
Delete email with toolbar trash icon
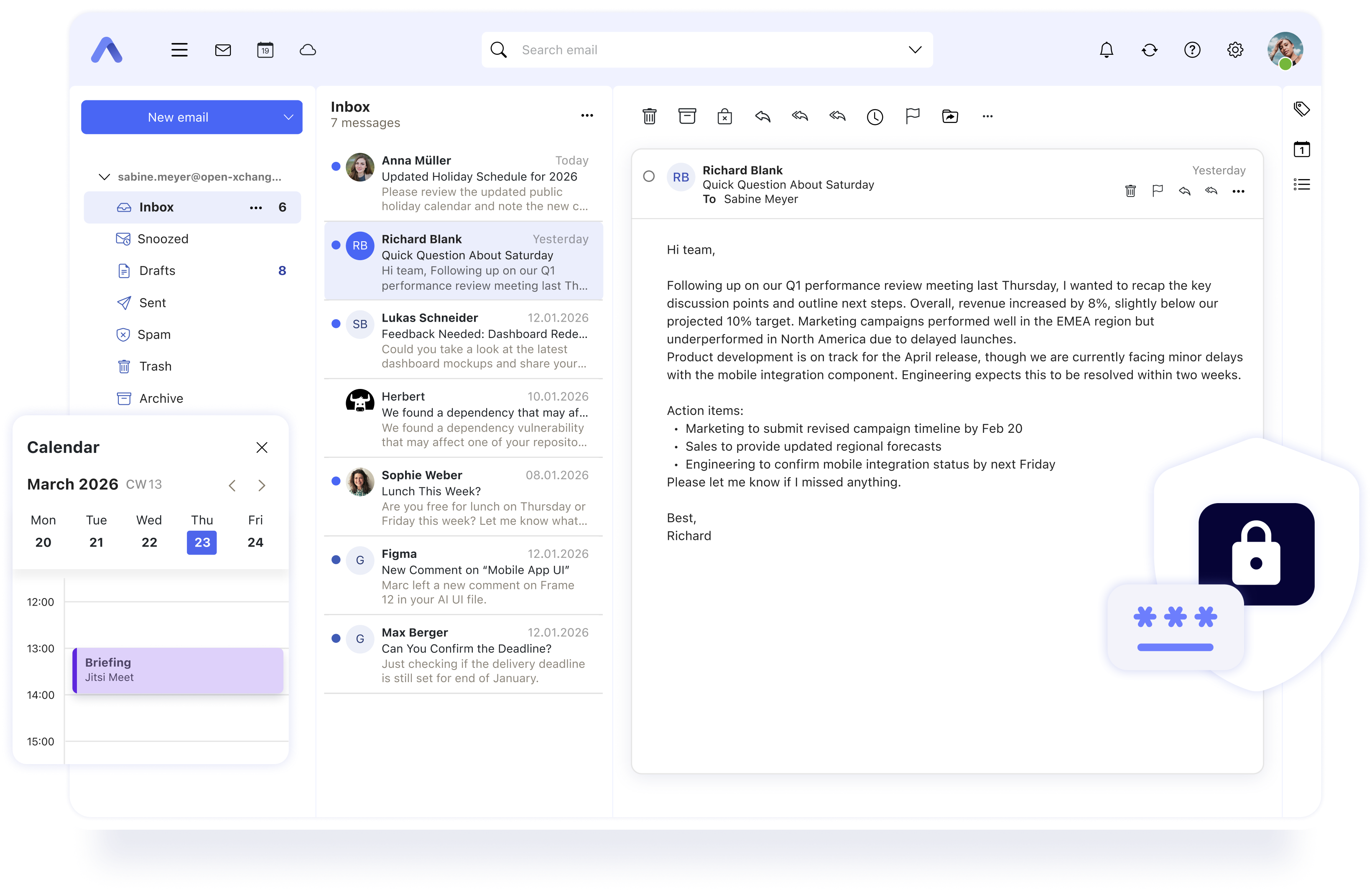tap(649, 117)
